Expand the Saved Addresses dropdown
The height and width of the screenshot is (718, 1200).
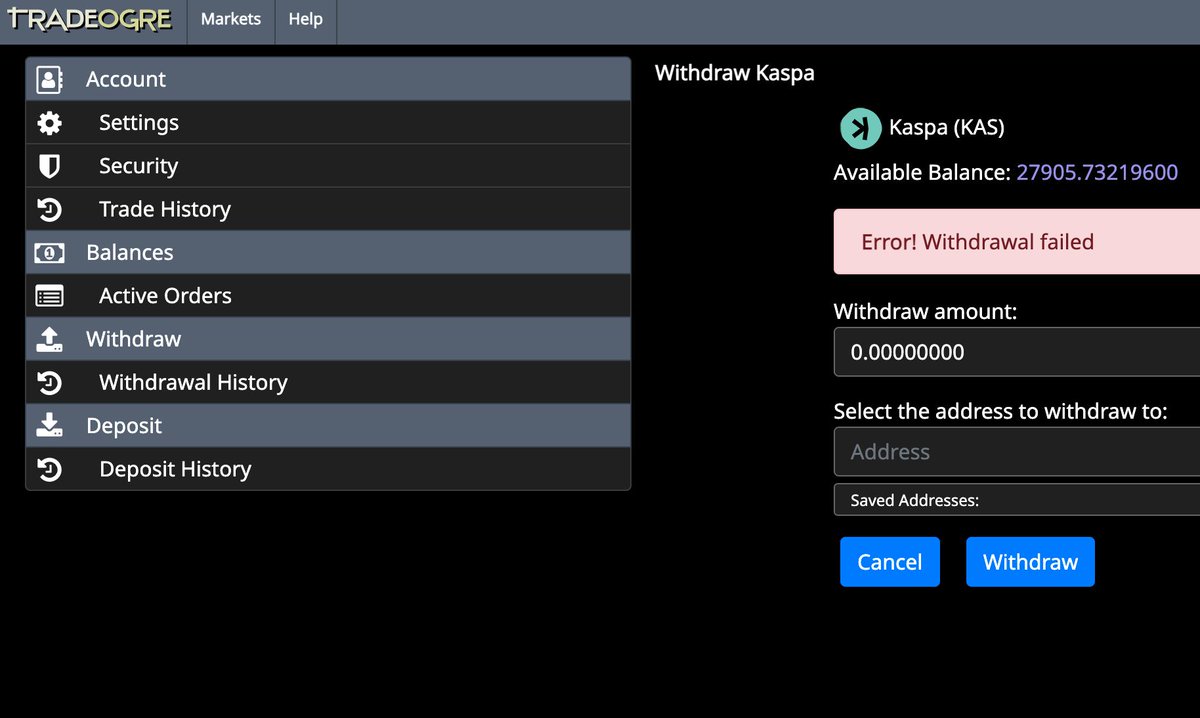[x=1017, y=500]
